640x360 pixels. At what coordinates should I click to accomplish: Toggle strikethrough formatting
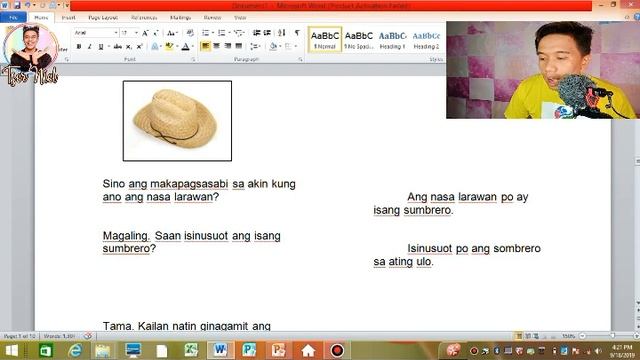click(118, 47)
